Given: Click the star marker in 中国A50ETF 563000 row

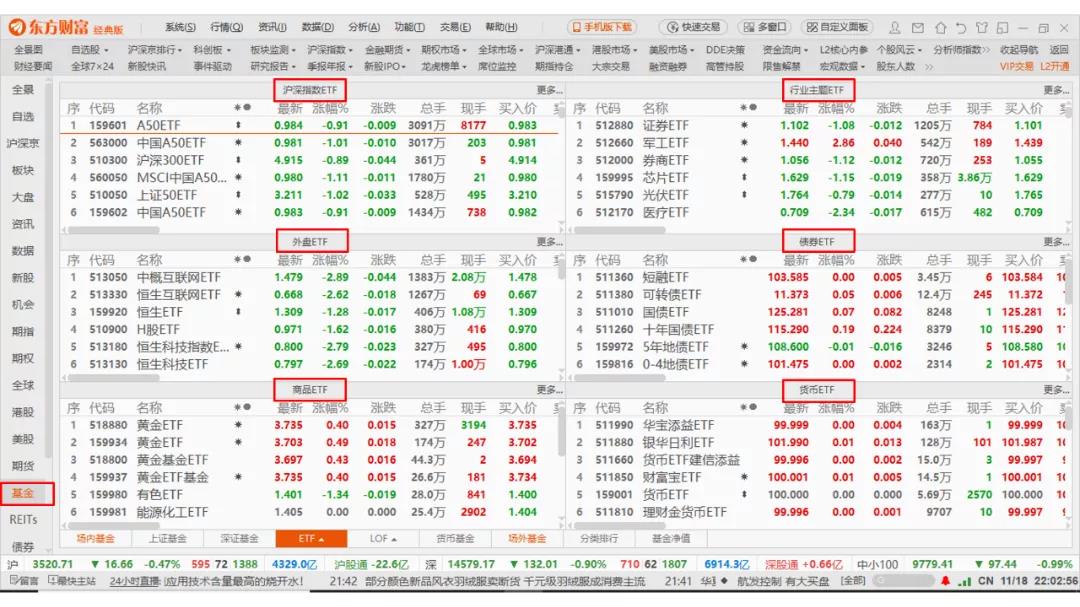Looking at the screenshot, I should pos(238,143).
